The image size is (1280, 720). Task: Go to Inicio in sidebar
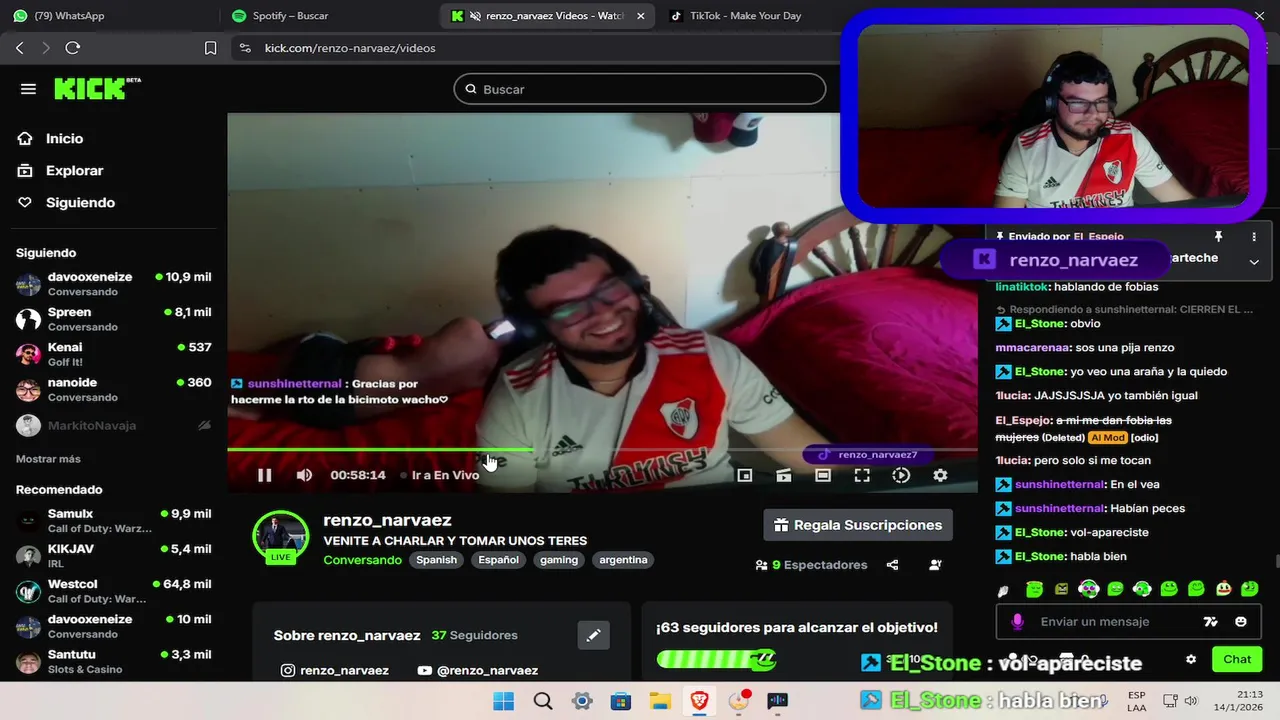tap(50, 139)
